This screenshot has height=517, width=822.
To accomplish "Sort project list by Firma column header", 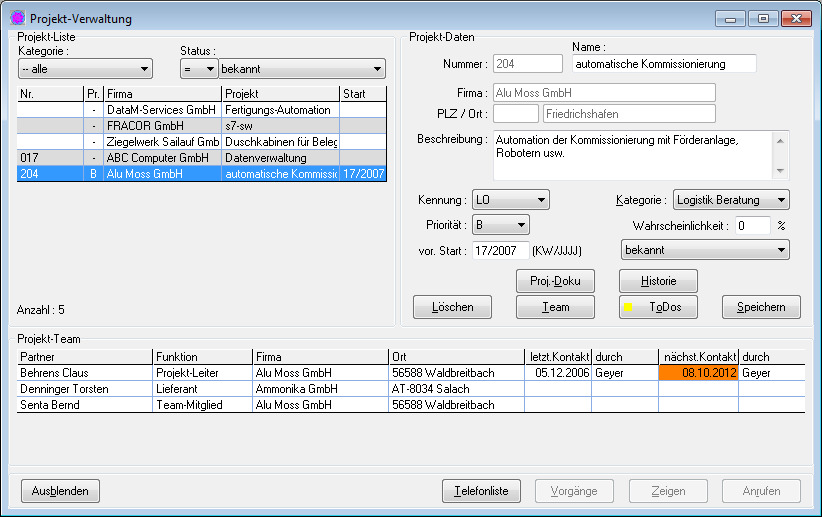I will [162, 94].
